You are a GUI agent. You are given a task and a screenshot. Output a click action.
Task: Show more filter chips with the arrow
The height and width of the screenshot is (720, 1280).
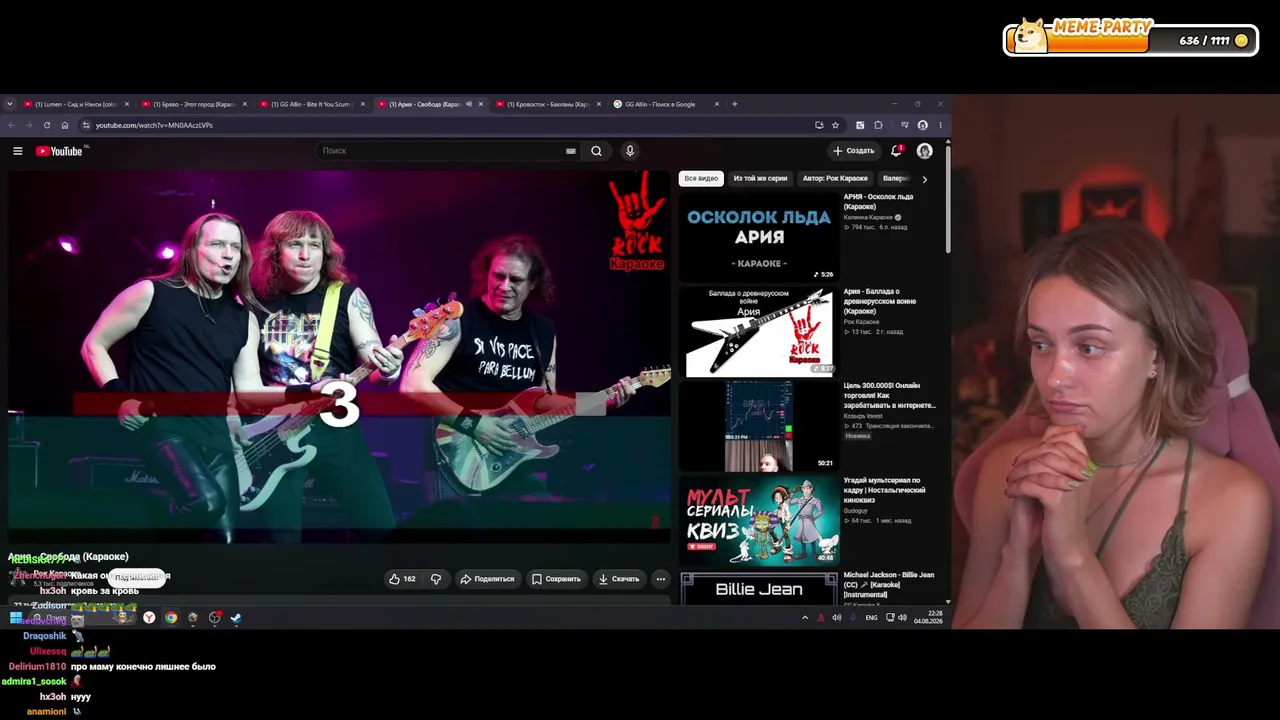(924, 179)
